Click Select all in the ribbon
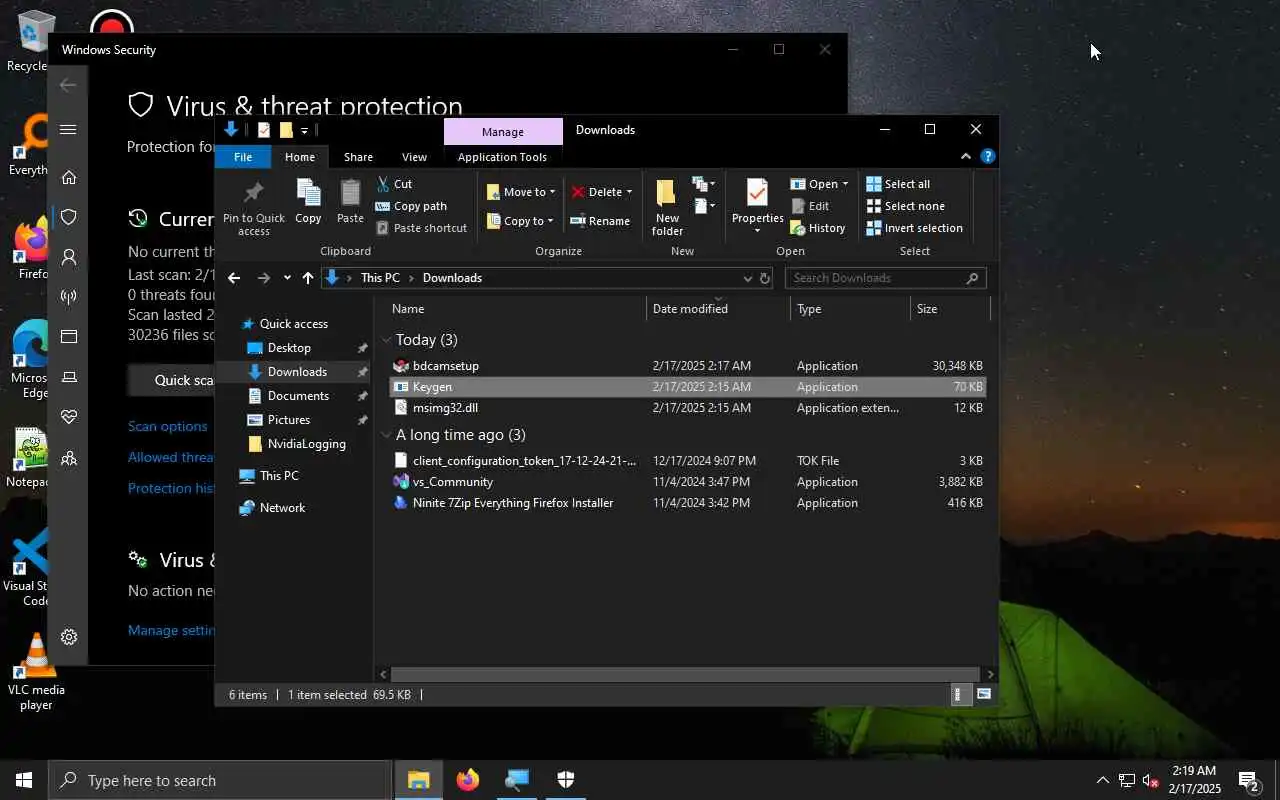 tap(898, 184)
